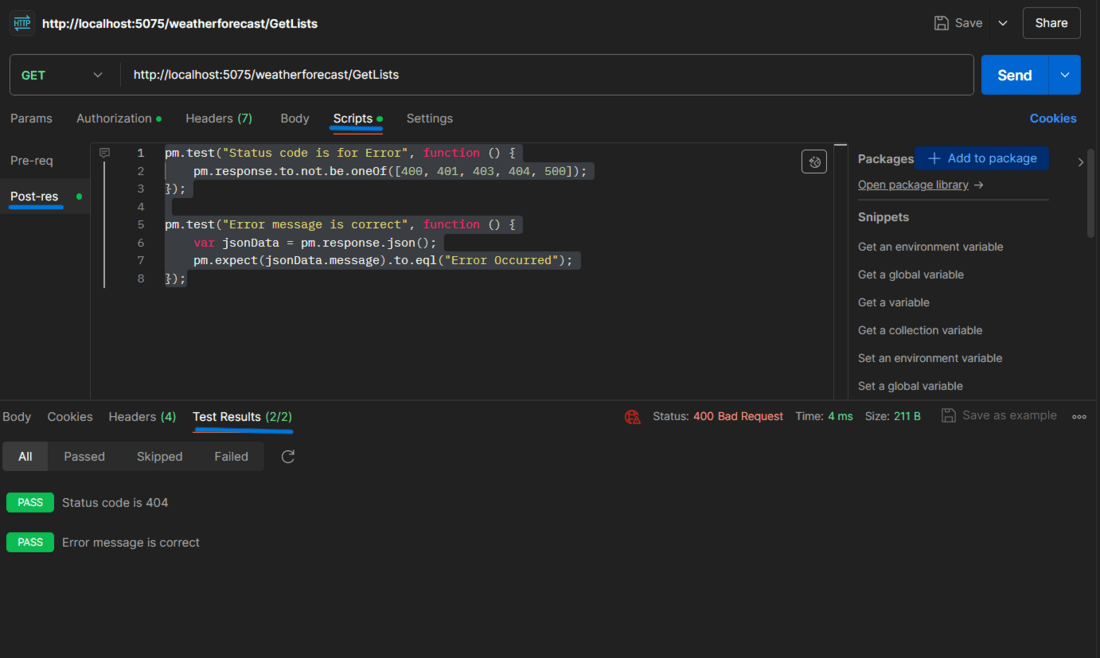Image resolution: width=1100 pixels, height=658 pixels.
Task: Click the network globe icon beside Status
Action: tap(632, 417)
